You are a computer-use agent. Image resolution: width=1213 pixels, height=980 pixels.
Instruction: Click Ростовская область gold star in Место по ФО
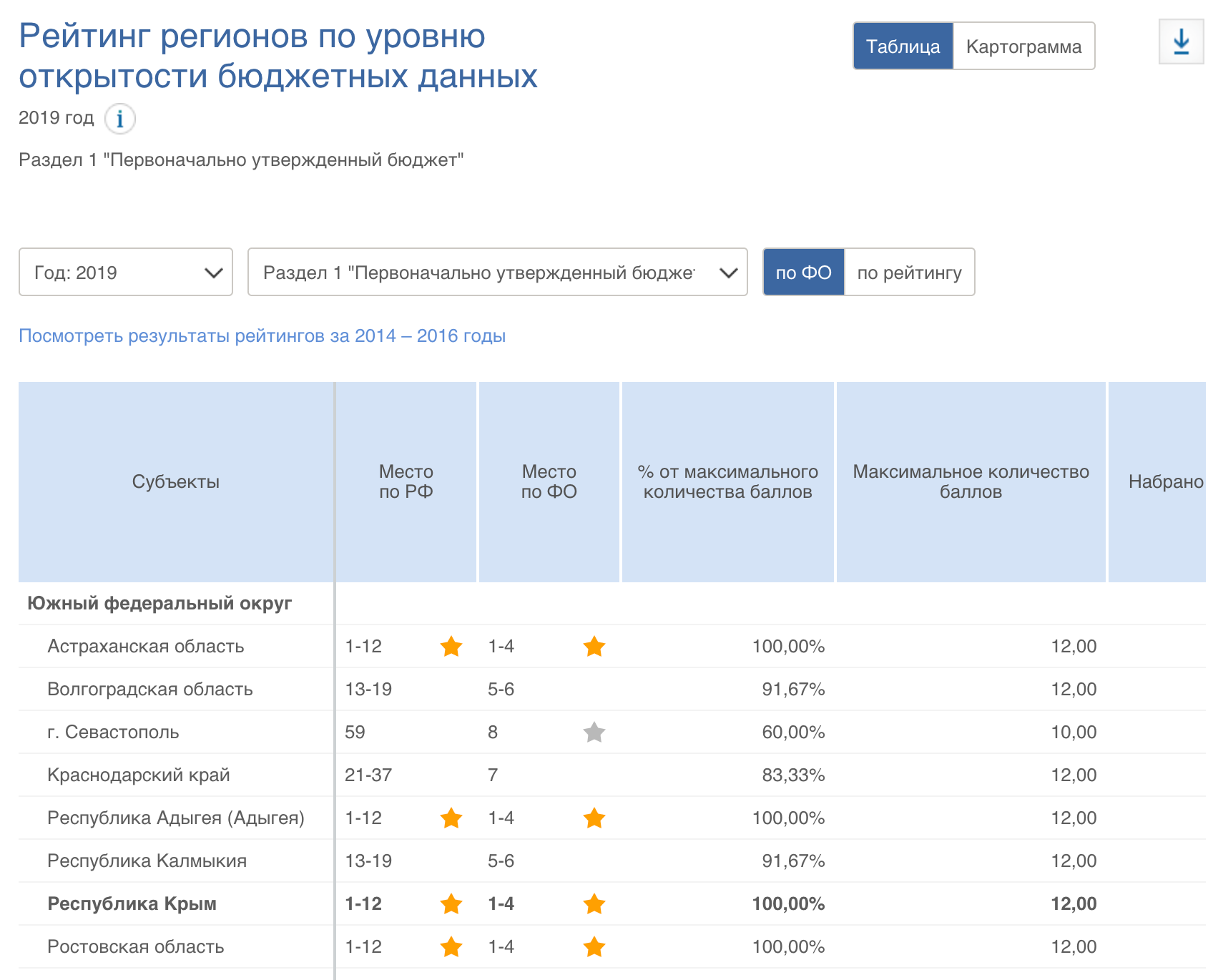[594, 947]
